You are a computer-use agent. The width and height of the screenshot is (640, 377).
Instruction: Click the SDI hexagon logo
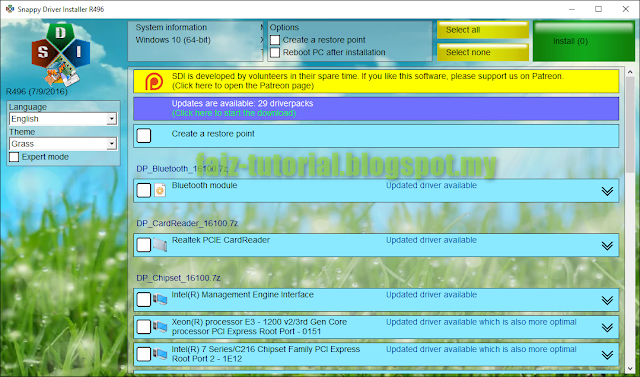click(x=61, y=55)
